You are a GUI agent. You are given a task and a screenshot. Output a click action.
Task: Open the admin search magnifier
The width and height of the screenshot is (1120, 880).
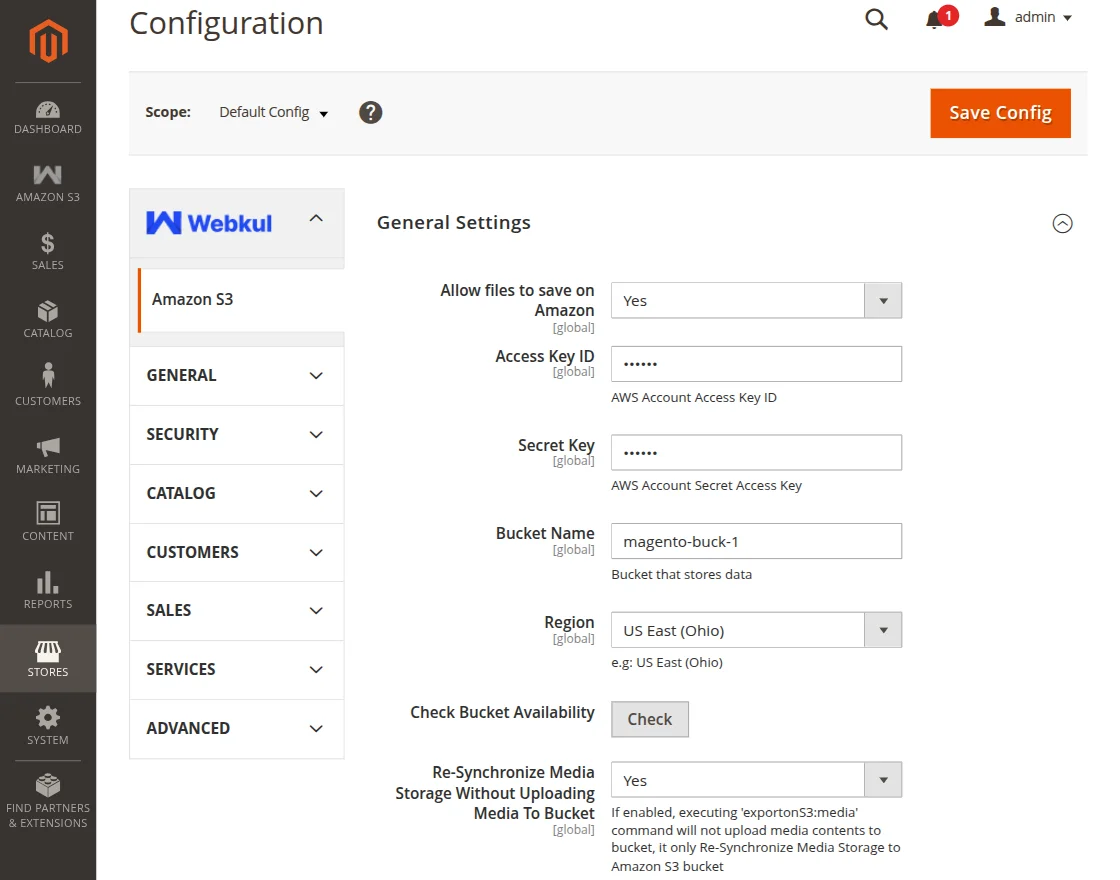point(875,18)
